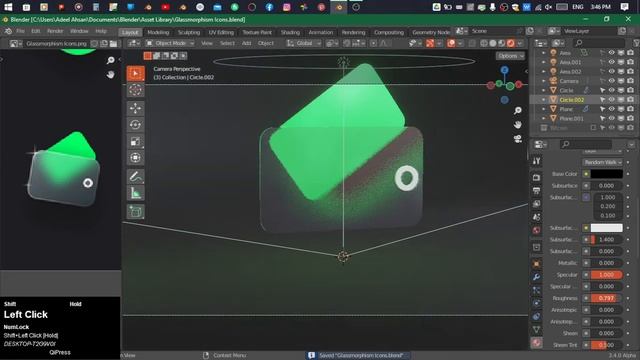Click the outliner search field
The image size is (640, 360).
point(598,43)
